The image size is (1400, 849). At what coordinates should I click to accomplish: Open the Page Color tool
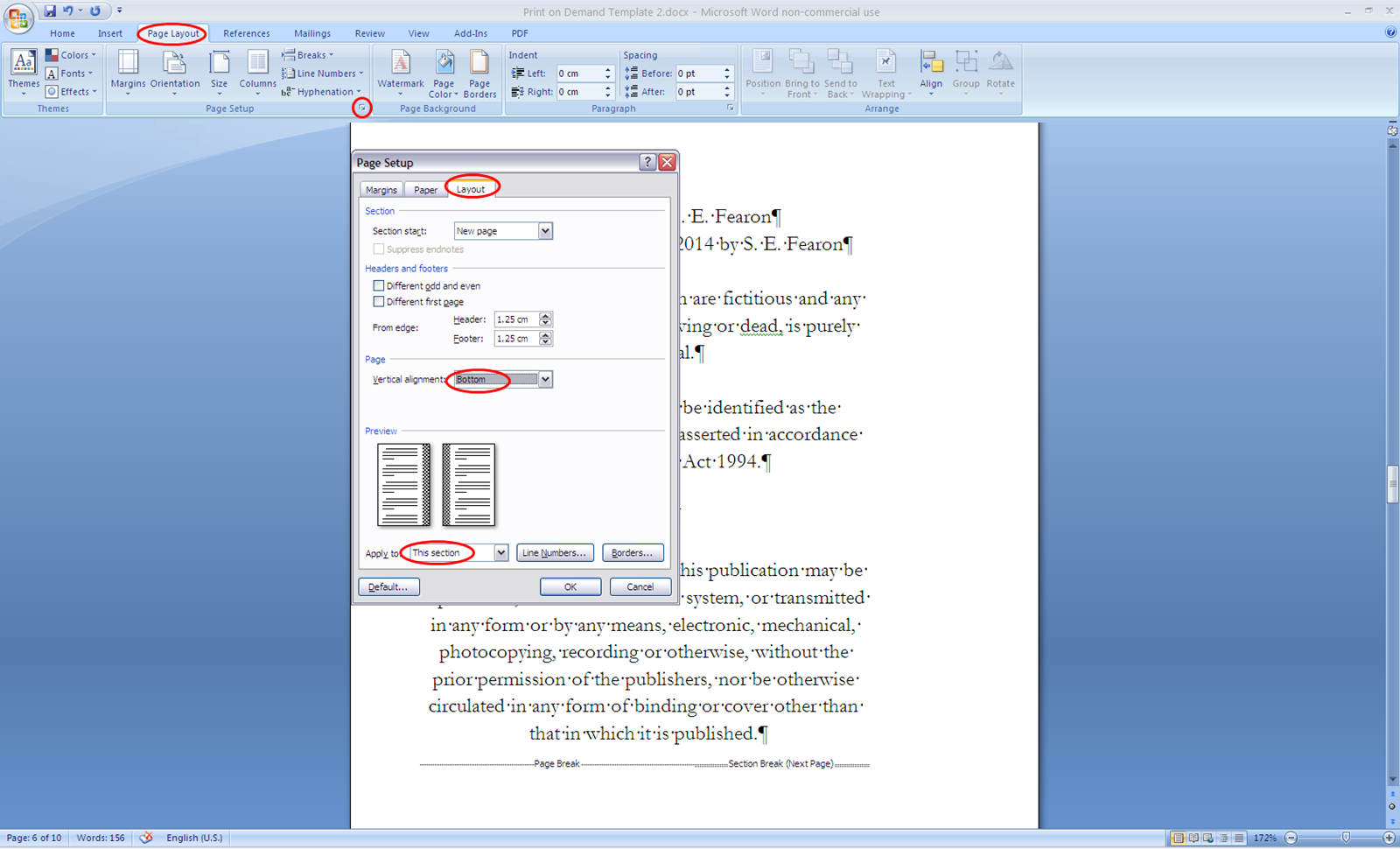click(x=443, y=72)
